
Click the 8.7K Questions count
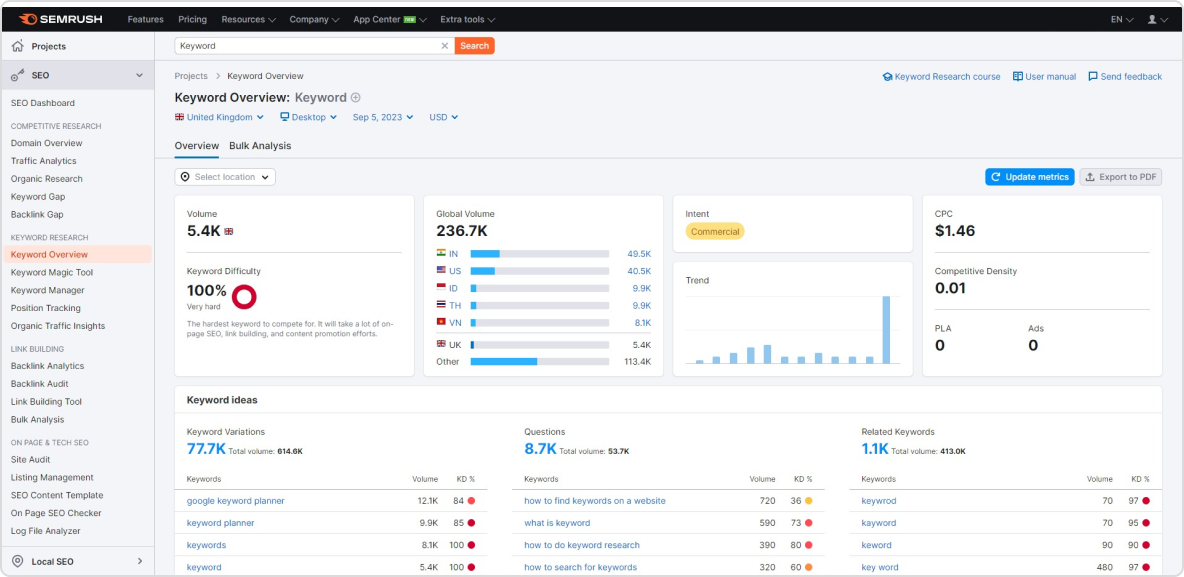[540, 449]
